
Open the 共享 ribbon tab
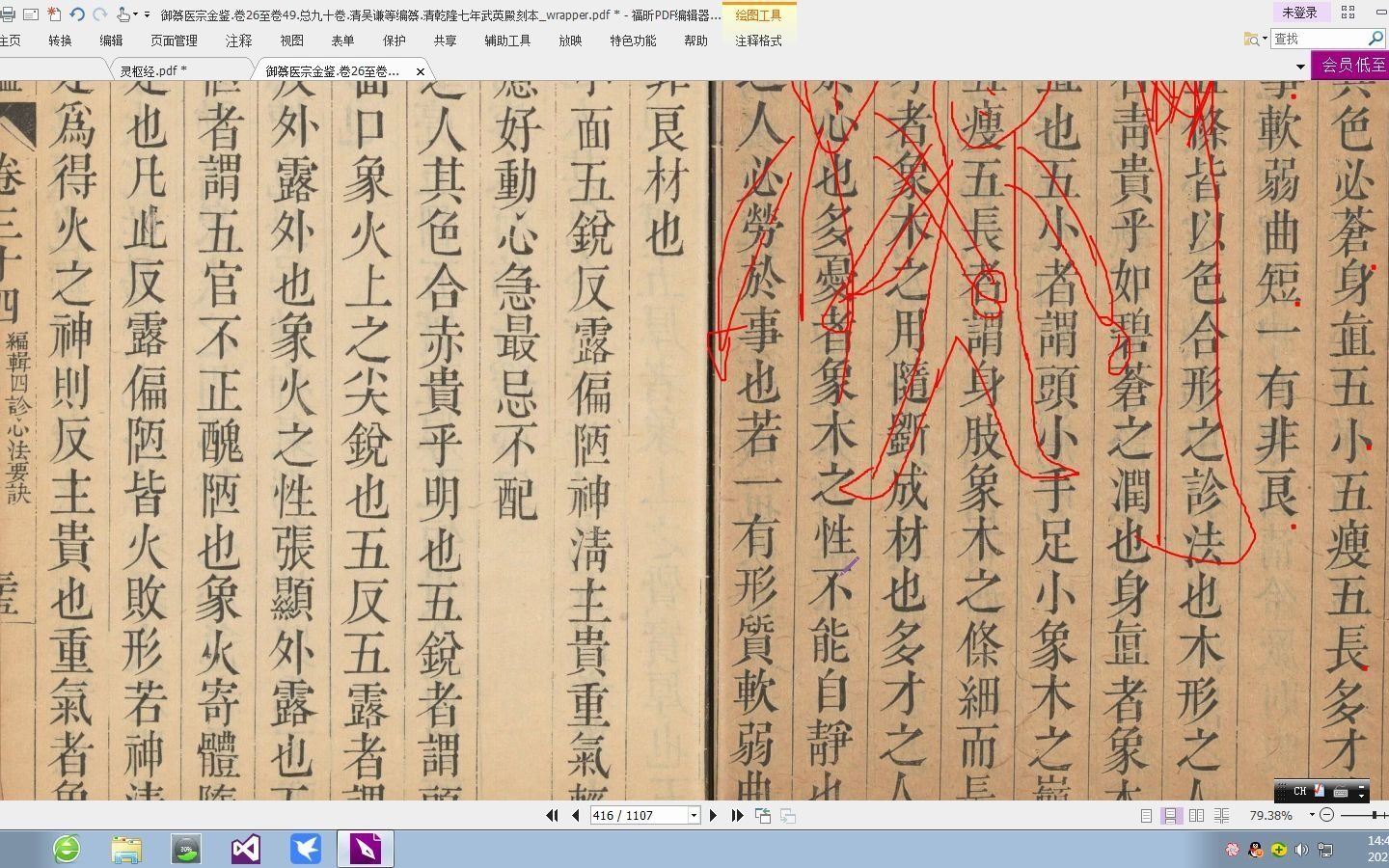(445, 41)
